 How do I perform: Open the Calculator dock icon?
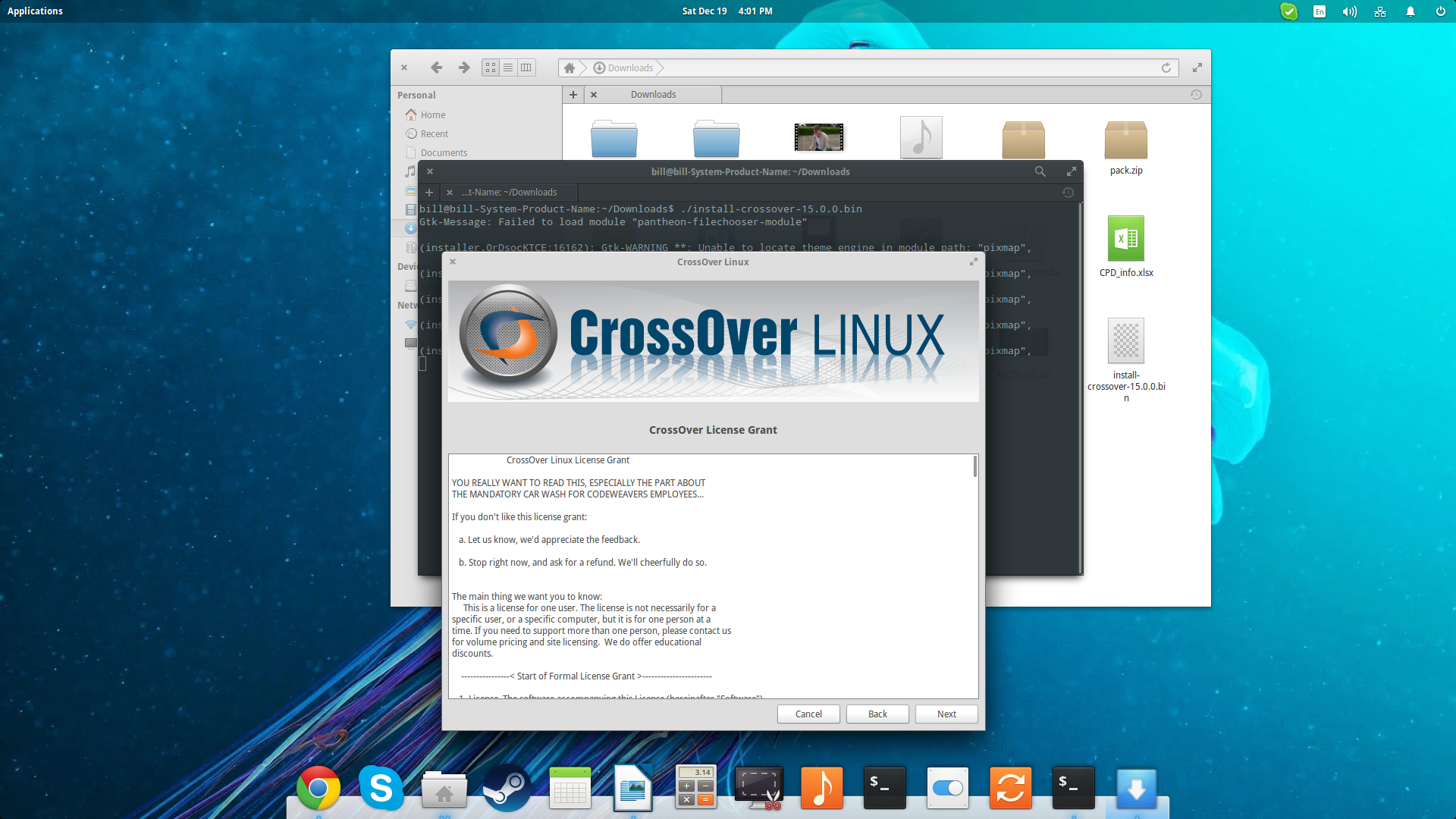pos(695,787)
